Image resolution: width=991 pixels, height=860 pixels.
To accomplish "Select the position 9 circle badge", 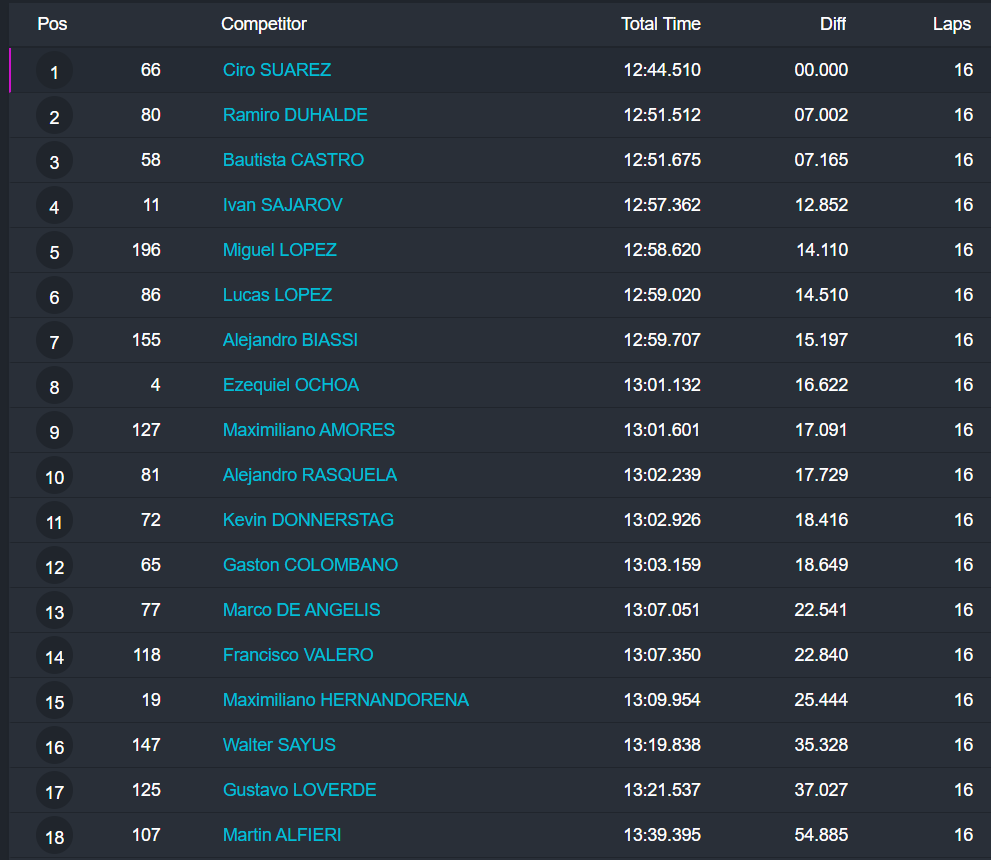I will pyautogui.click(x=54, y=432).
